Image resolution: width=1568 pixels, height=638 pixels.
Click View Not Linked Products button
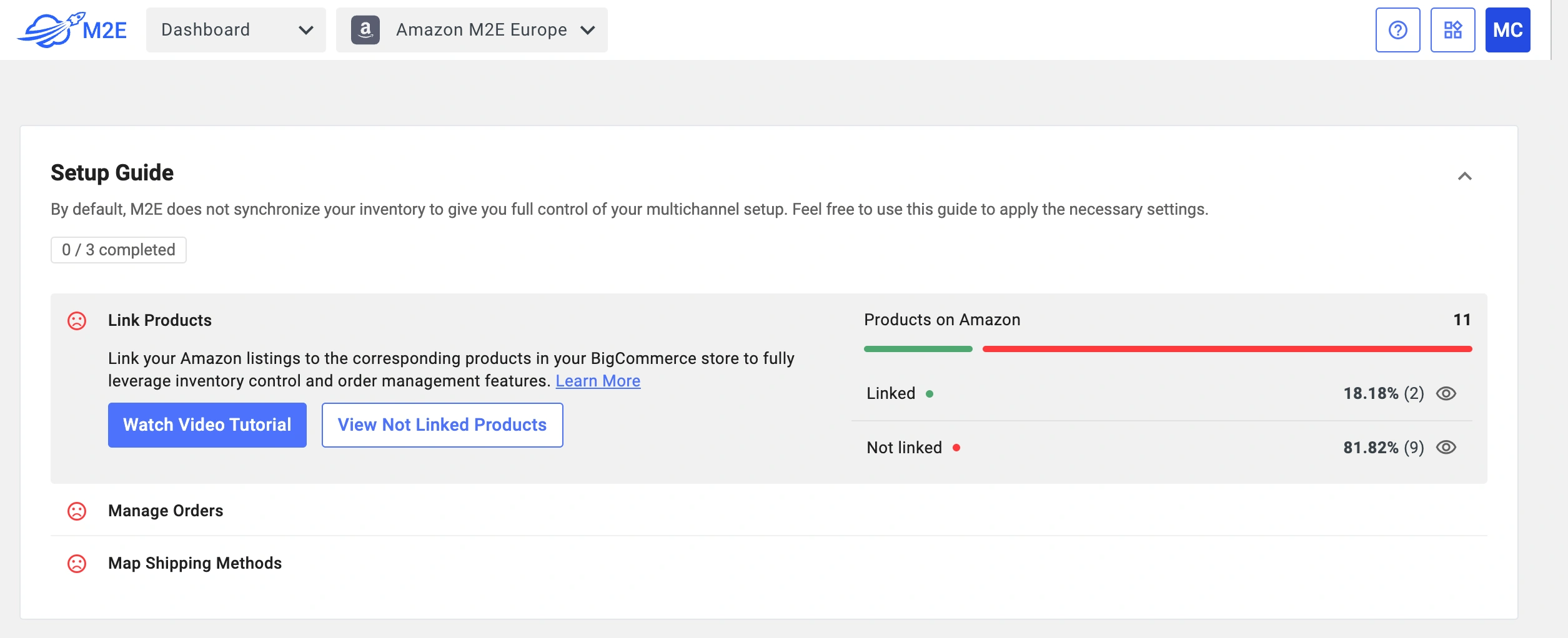click(x=442, y=425)
